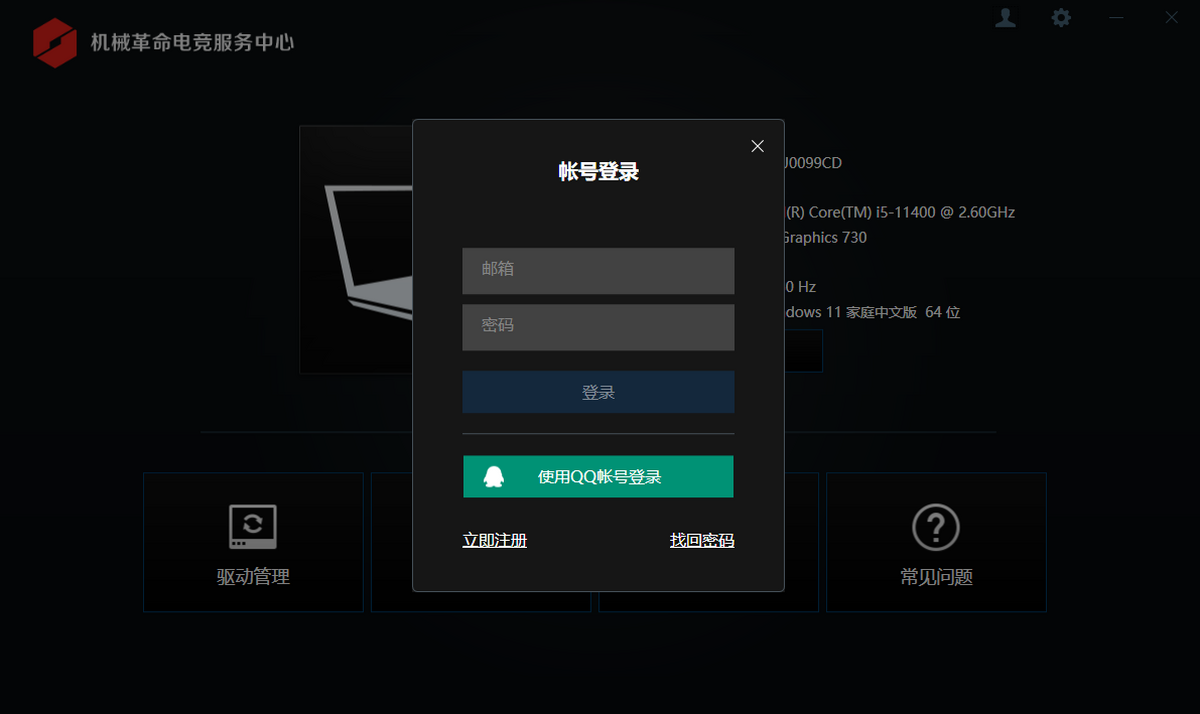The image size is (1200, 714).
Task: Click the red hexagon app logo
Action: pyautogui.click(x=54, y=42)
